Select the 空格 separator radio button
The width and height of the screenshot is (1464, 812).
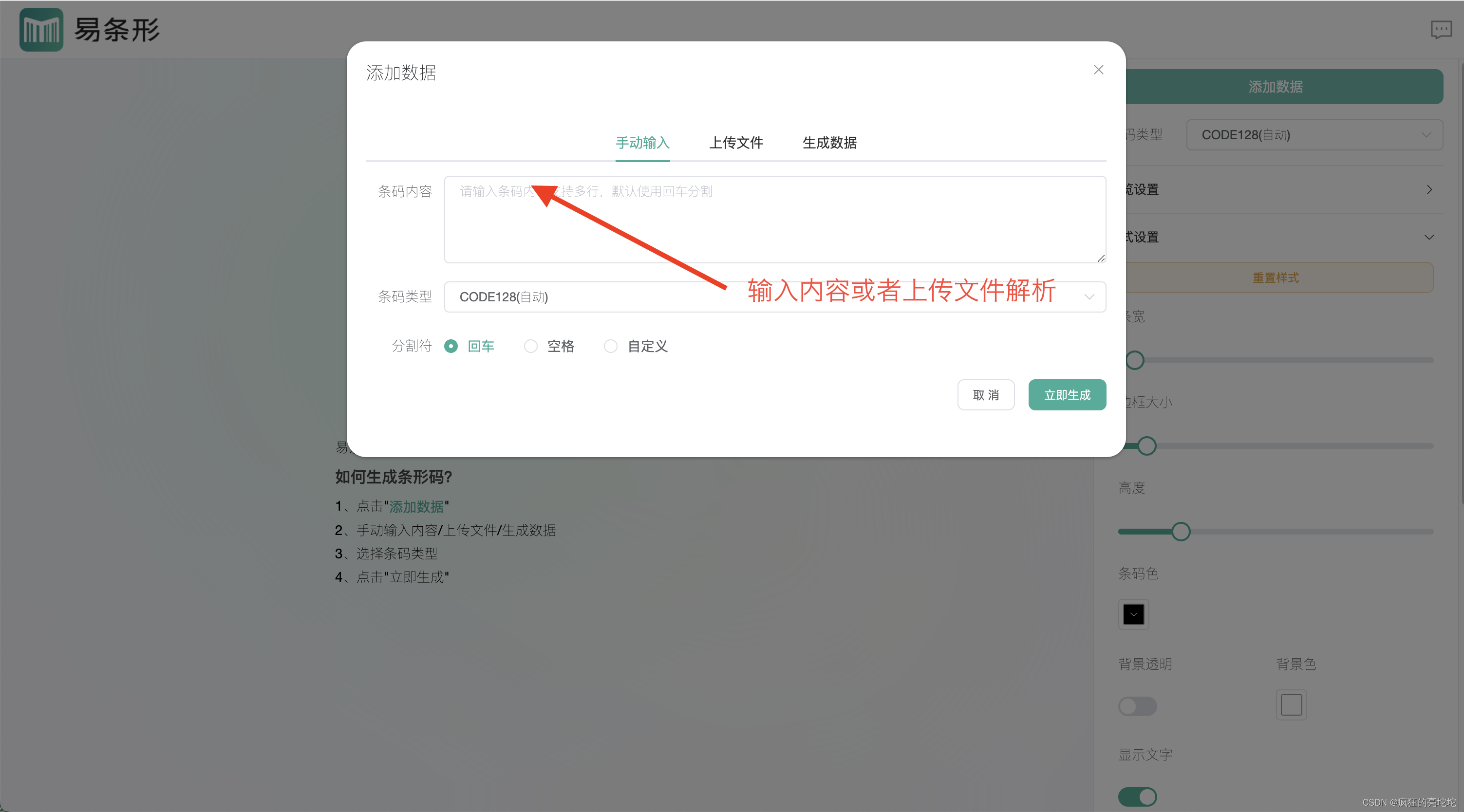coord(530,346)
